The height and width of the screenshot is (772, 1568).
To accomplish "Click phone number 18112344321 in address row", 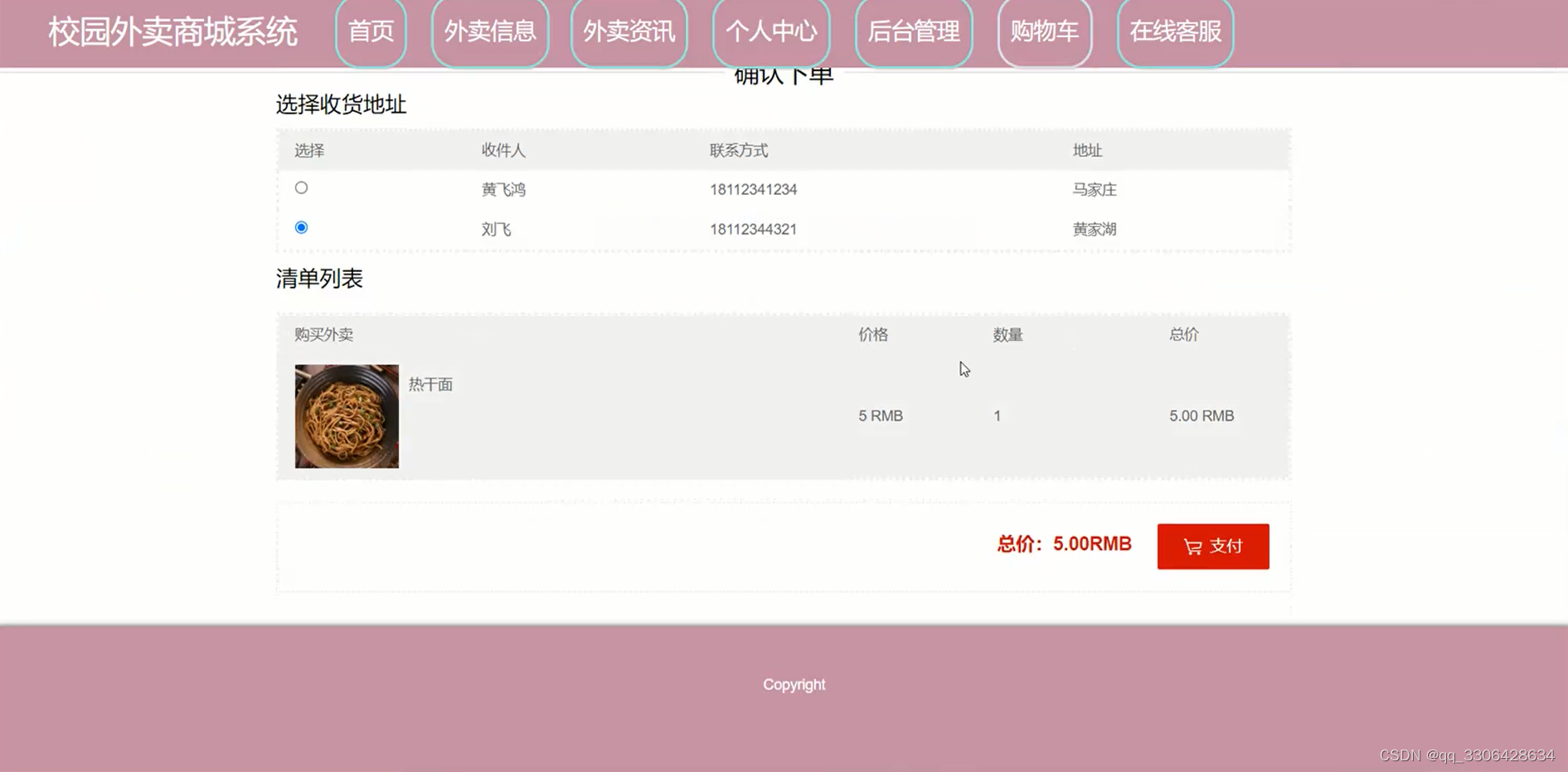I will 753,229.
